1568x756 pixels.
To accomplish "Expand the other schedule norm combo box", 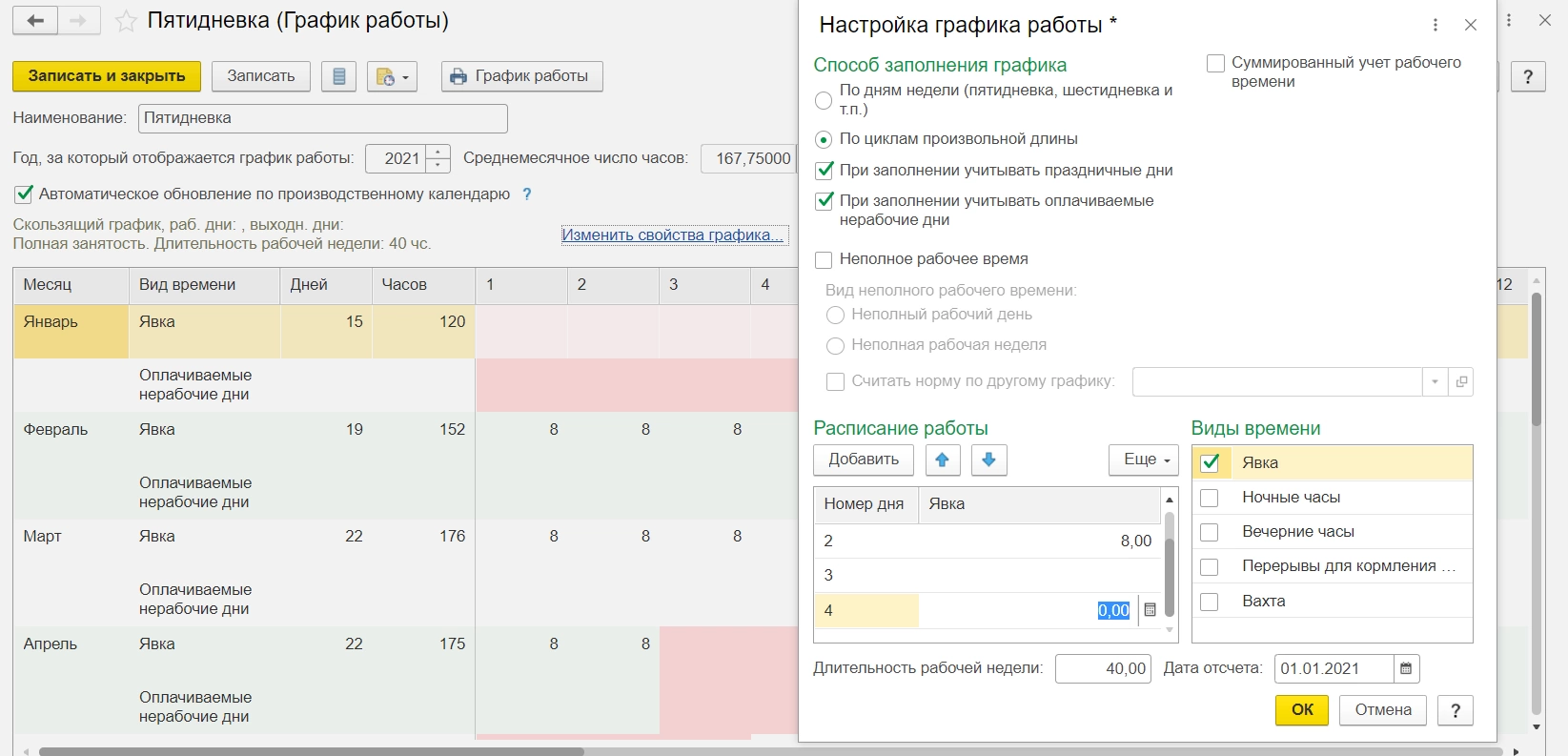I will [1435, 382].
